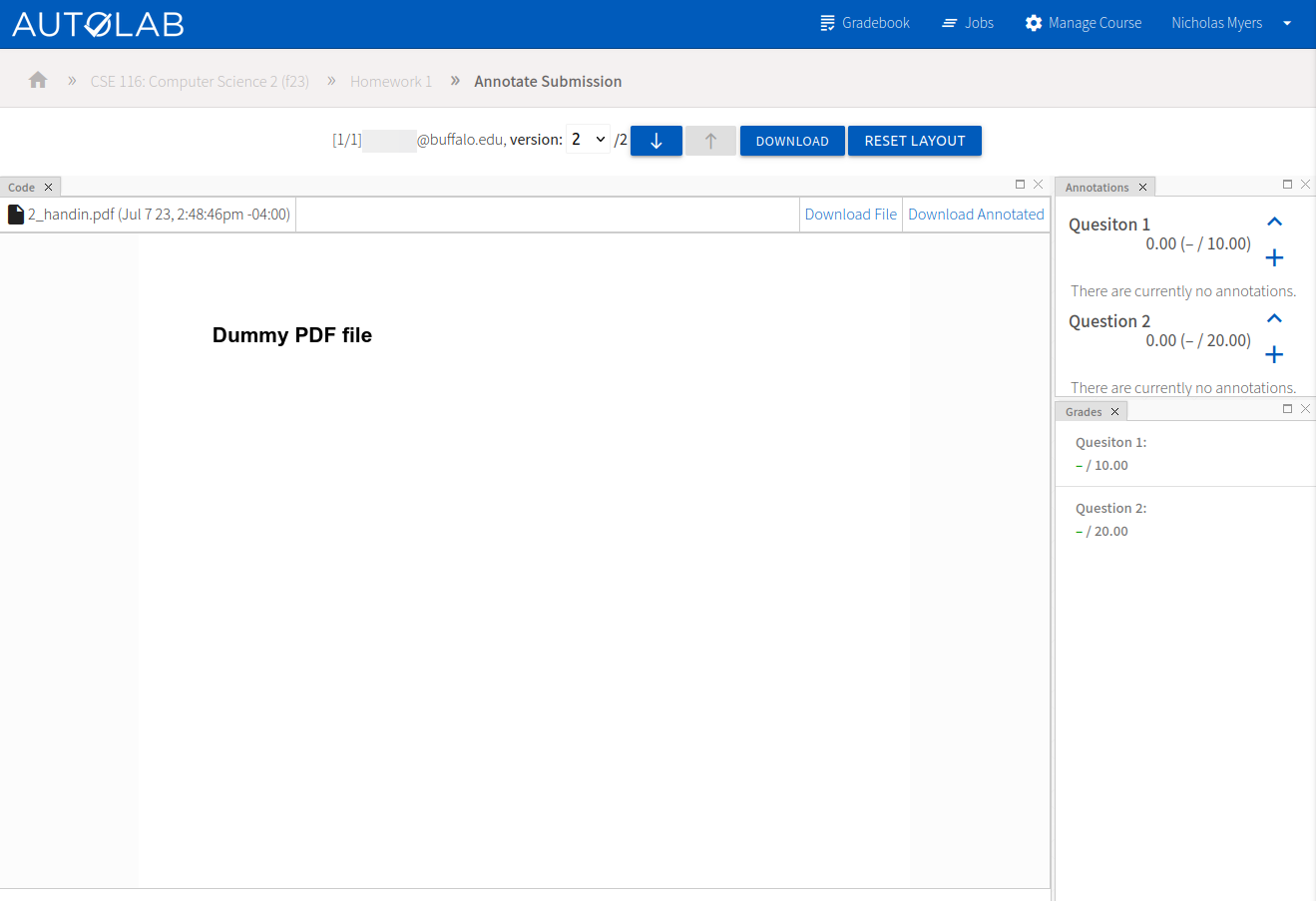Screen dimensions: 1316x901
Task: Open Manage Course settings
Action: click(x=1084, y=23)
